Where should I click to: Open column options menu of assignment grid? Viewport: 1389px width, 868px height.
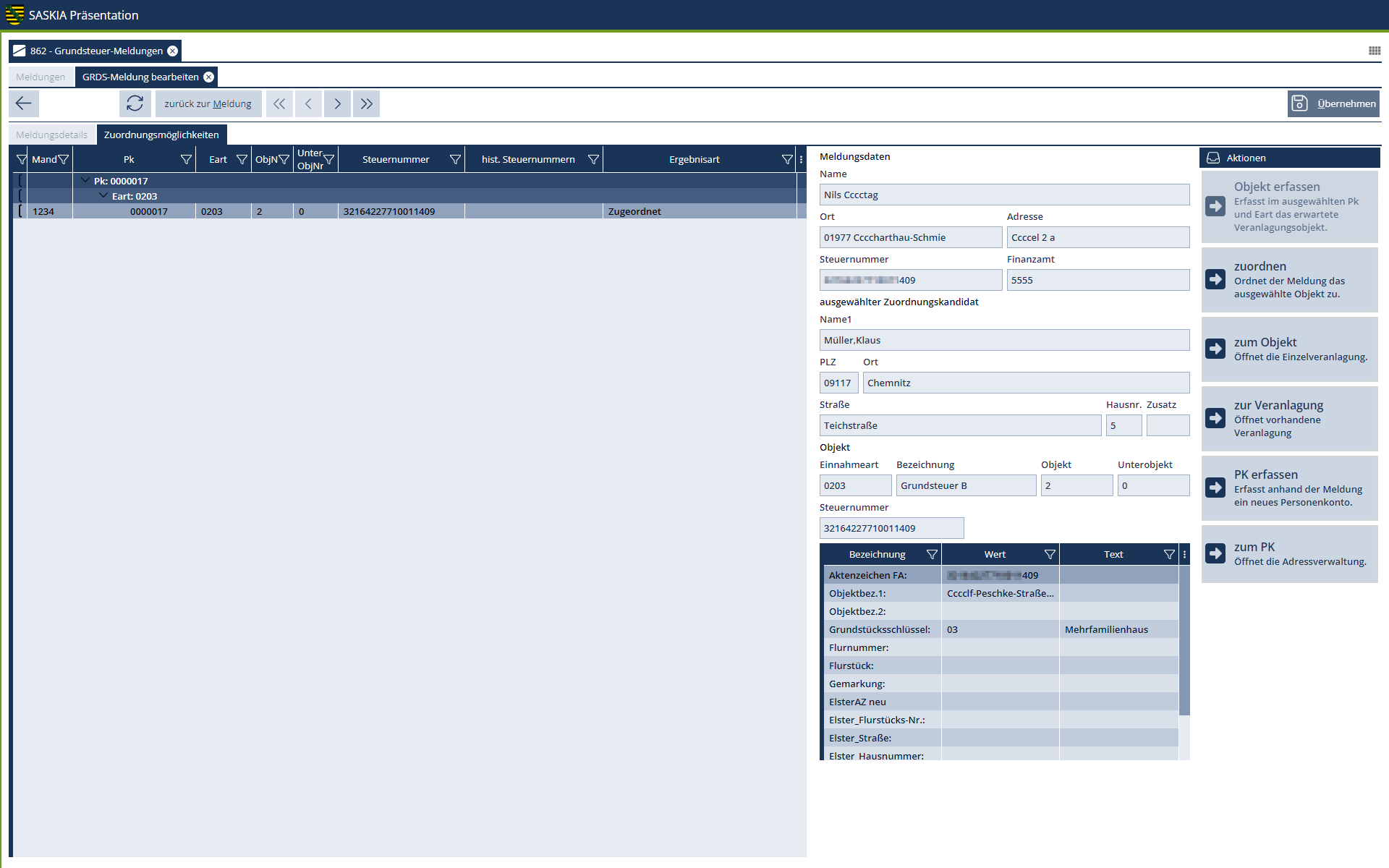click(801, 159)
